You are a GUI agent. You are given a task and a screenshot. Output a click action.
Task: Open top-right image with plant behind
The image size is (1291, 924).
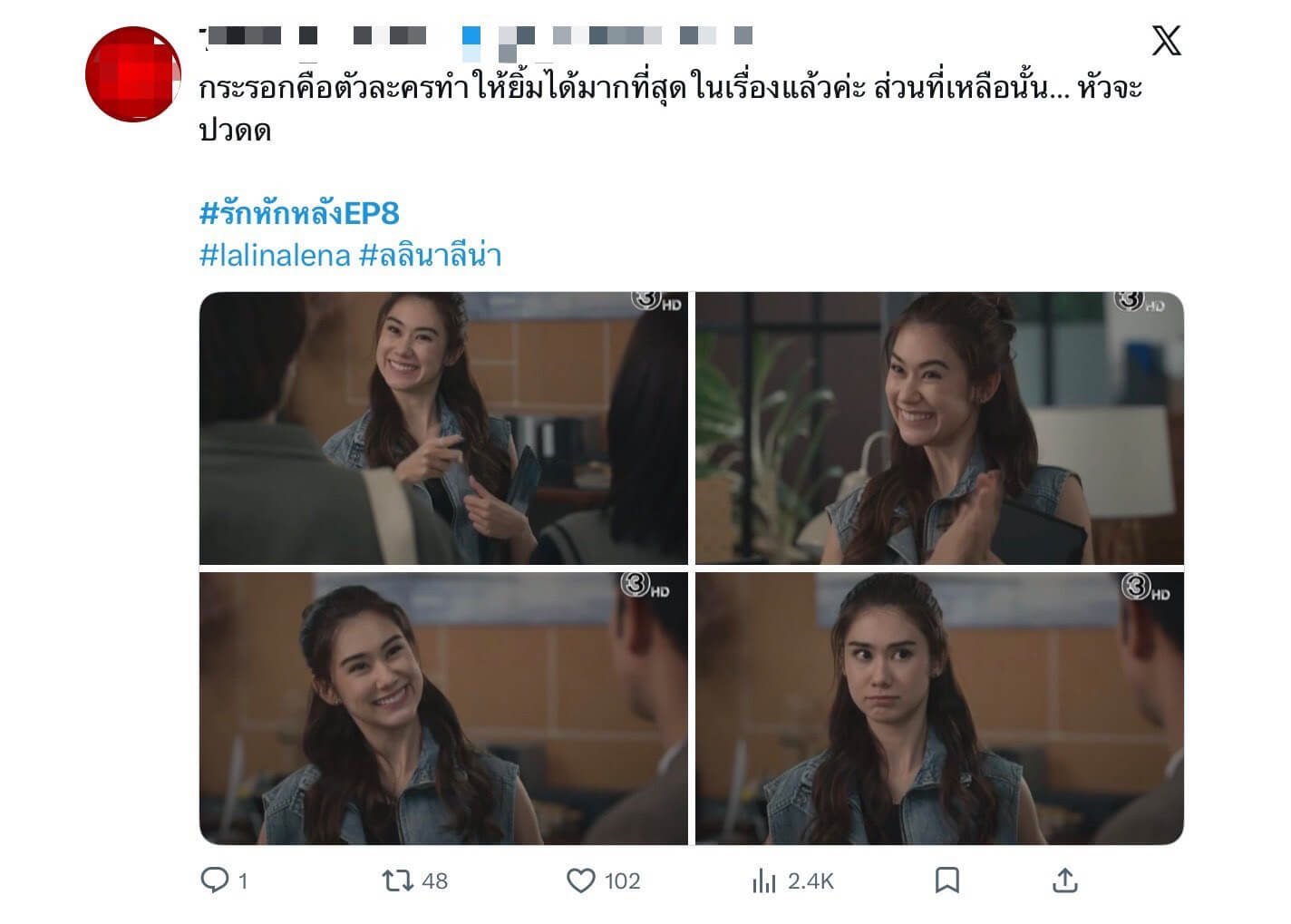(x=939, y=428)
